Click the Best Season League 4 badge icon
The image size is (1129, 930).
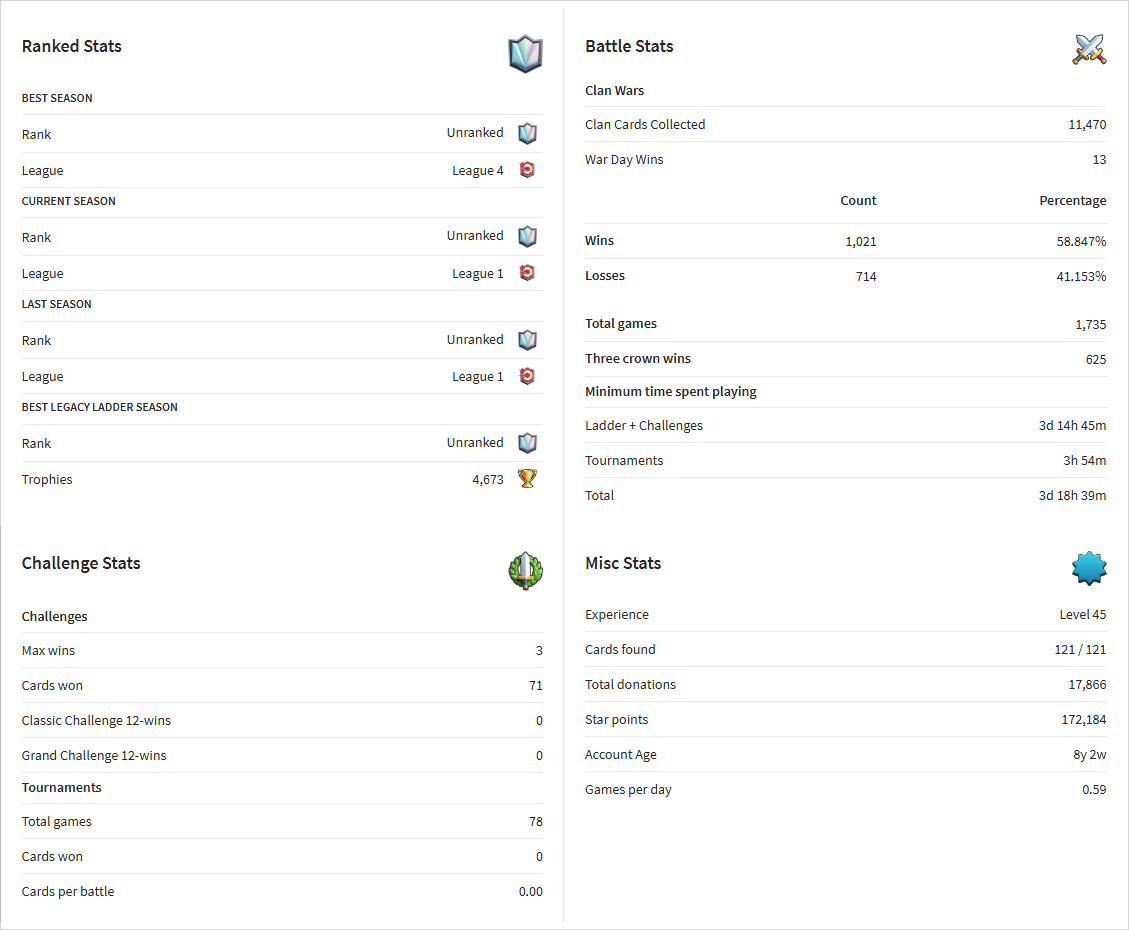527,170
